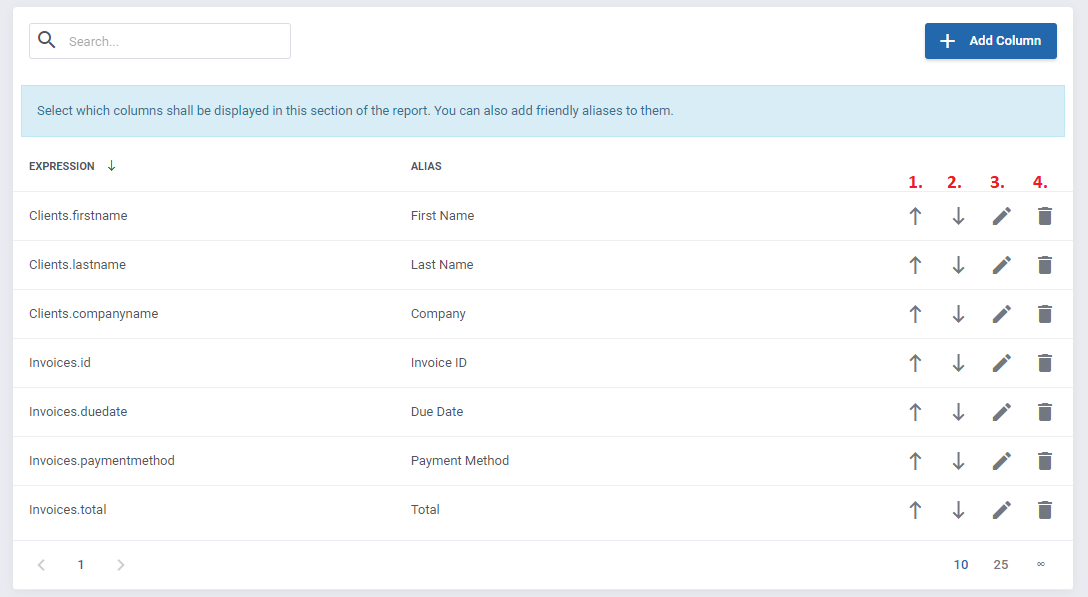The image size is (1088, 597).
Task: Sort by the EXPRESSION column header
Action: point(62,166)
